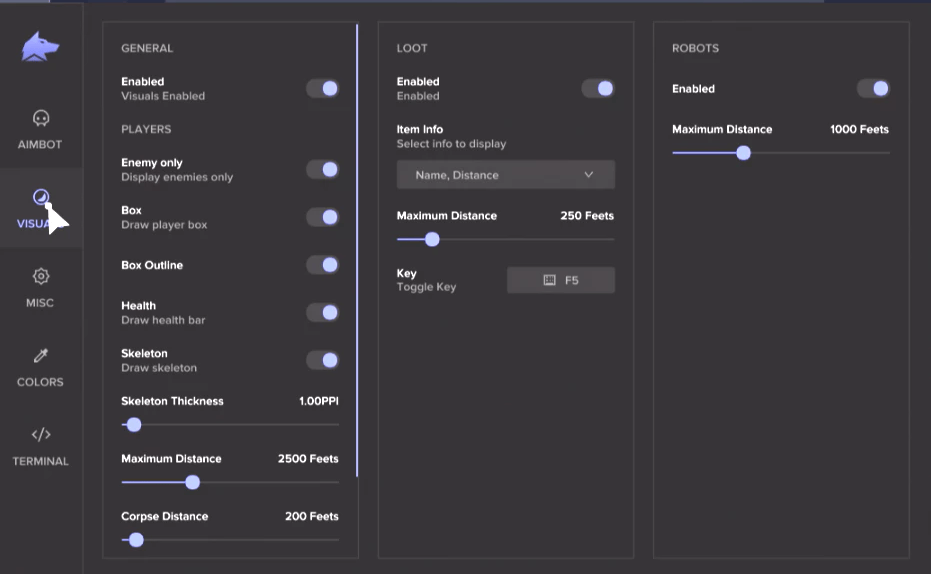Click the Players panel vertical scrollbar
The width and height of the screenshot is (931, 574).
point(357,250)
